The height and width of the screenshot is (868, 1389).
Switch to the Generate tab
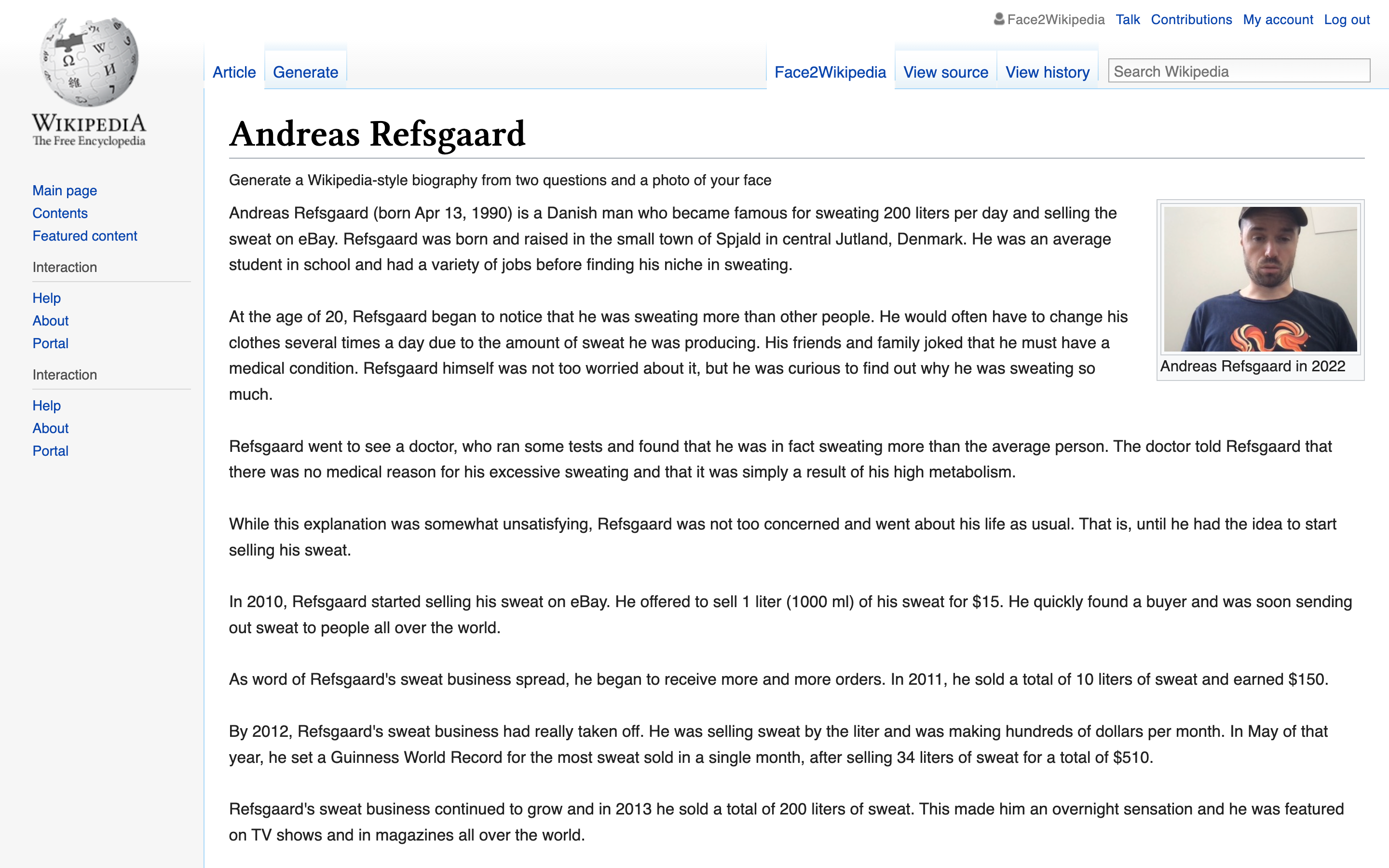[305, 72]
